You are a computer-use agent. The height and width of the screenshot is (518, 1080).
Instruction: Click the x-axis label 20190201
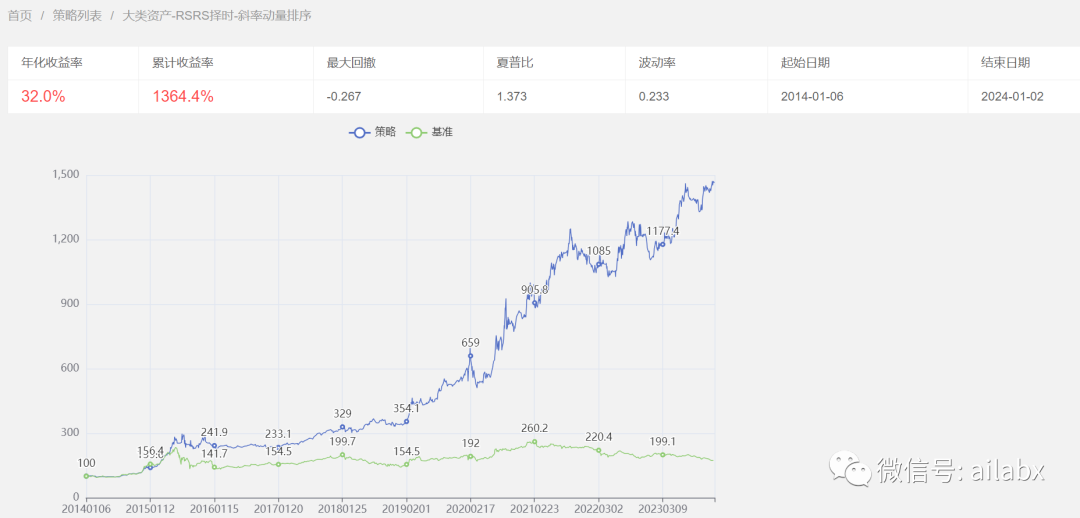pyautogui.click(x=406, y=510)
